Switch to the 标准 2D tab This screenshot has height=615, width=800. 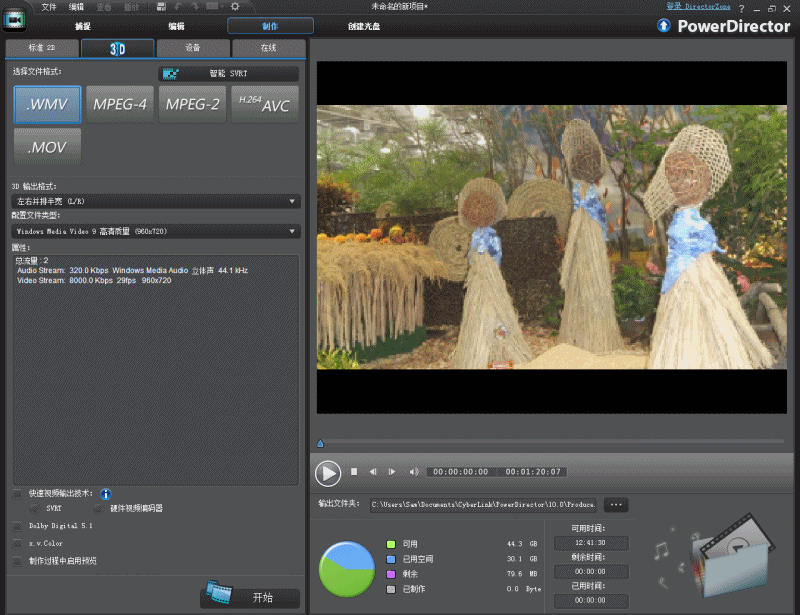point(42,48)
